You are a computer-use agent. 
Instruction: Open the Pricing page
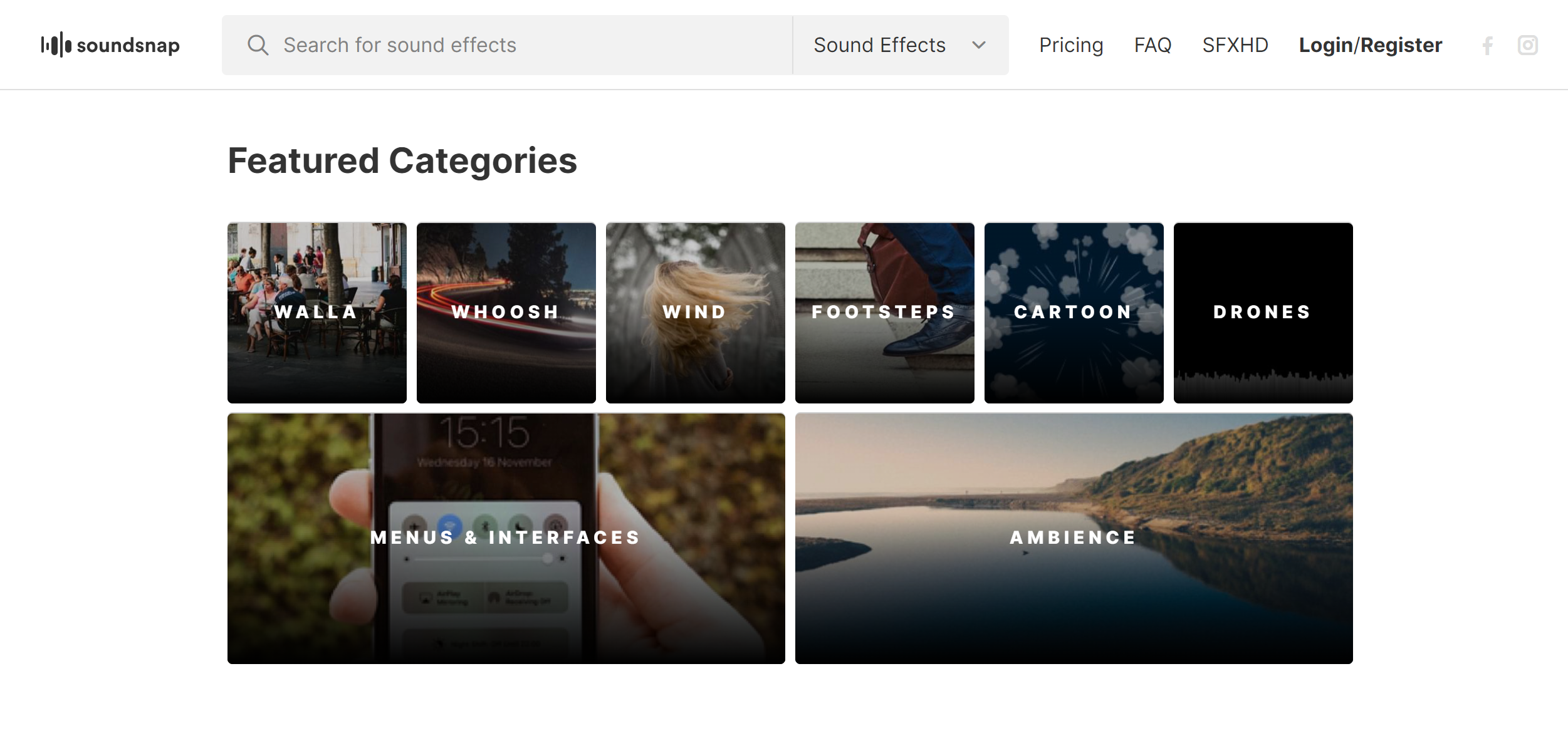[1070, 45]
